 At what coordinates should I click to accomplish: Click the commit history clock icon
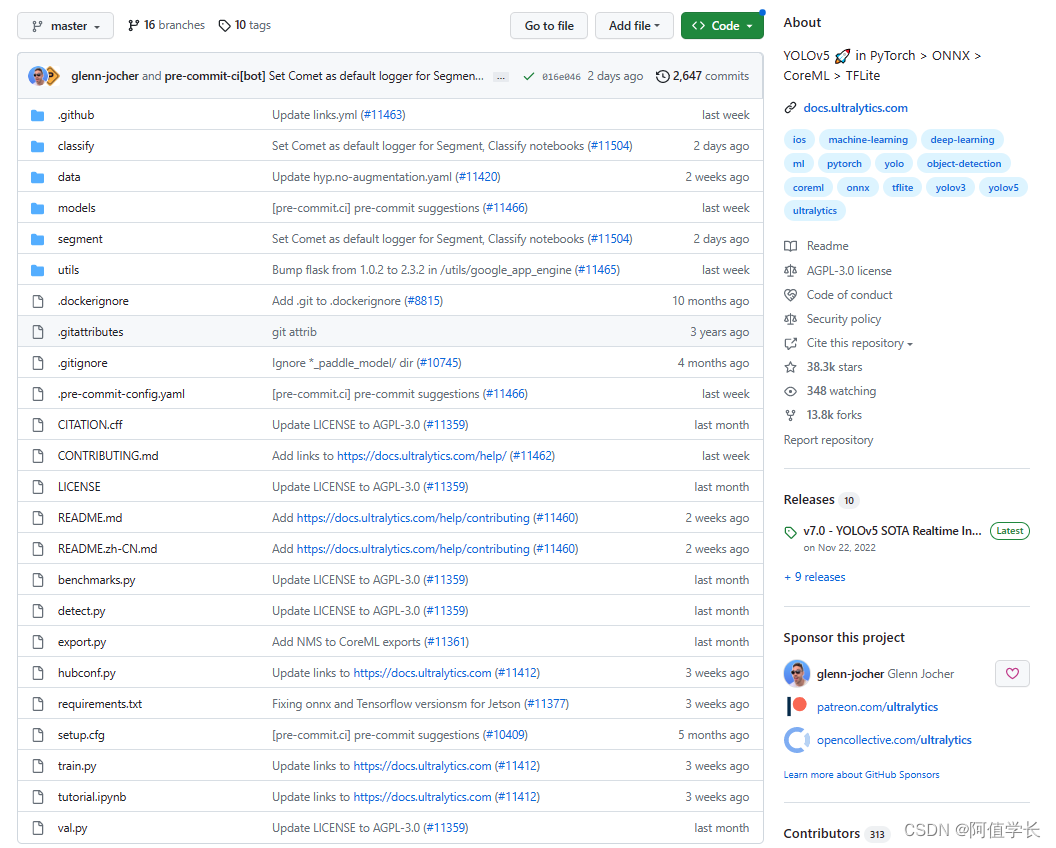pyautogui.click(x=663, y=76)
